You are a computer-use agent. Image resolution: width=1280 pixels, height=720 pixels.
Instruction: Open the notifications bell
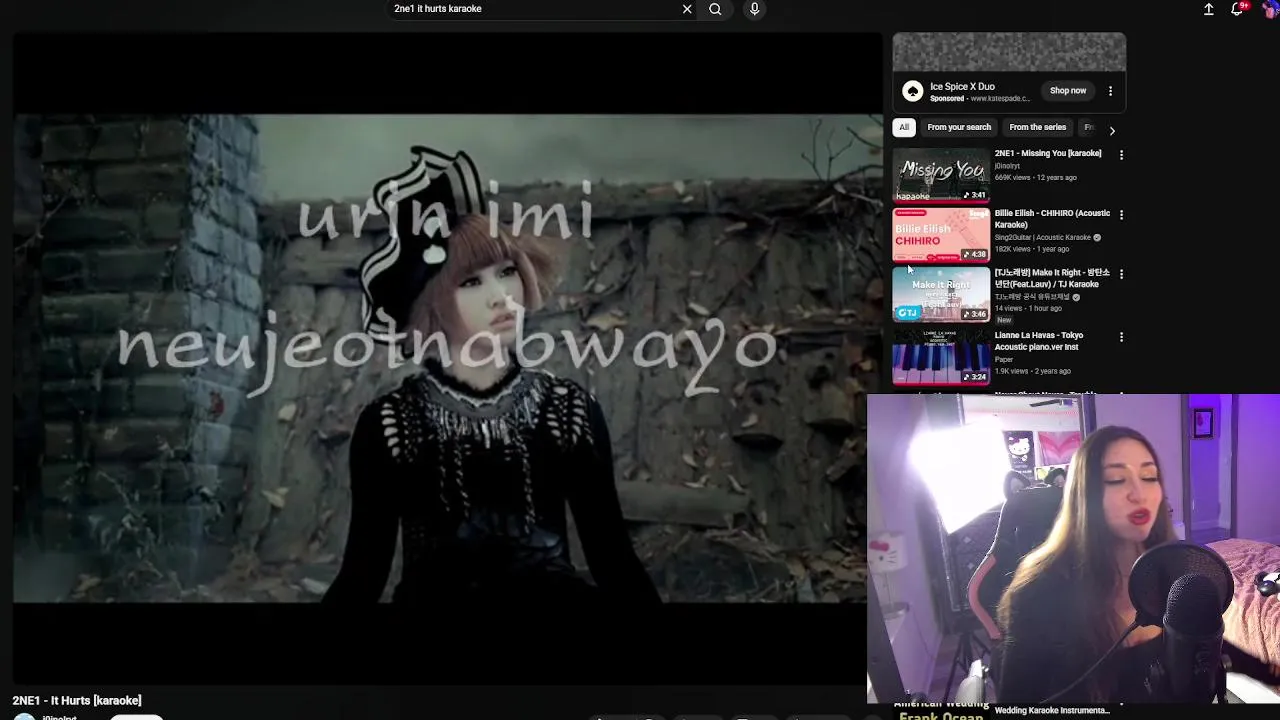(1237, 9)
